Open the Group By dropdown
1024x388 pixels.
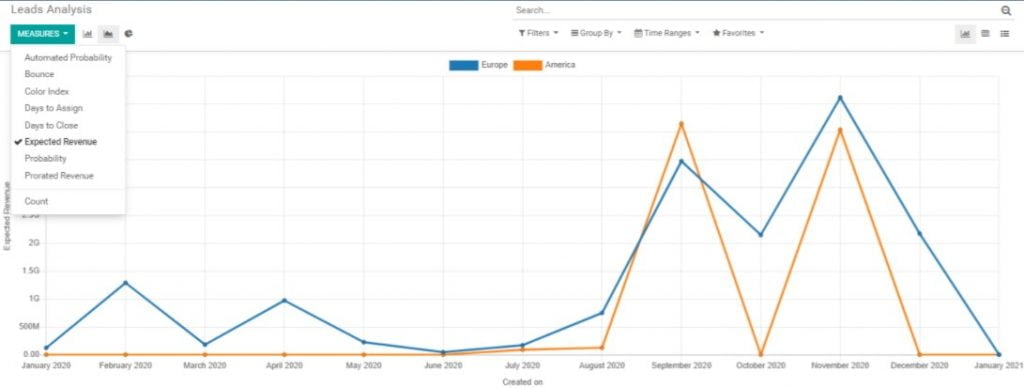(x=596, y=33)
